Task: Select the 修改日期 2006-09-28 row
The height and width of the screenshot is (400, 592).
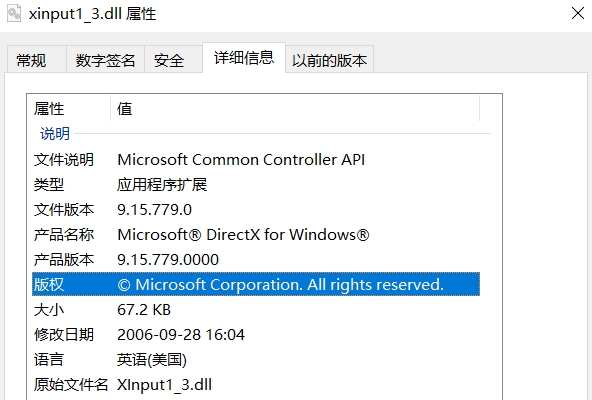Action: coord(256,335)
